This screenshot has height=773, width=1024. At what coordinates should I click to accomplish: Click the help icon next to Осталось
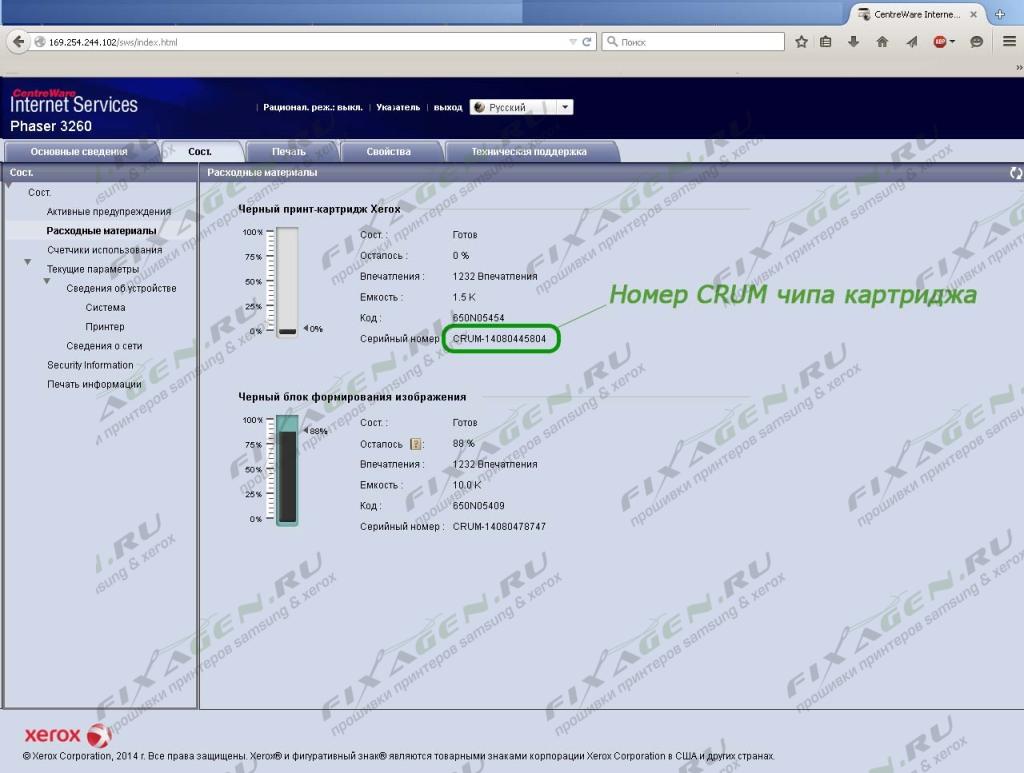(x=416, y=444)
